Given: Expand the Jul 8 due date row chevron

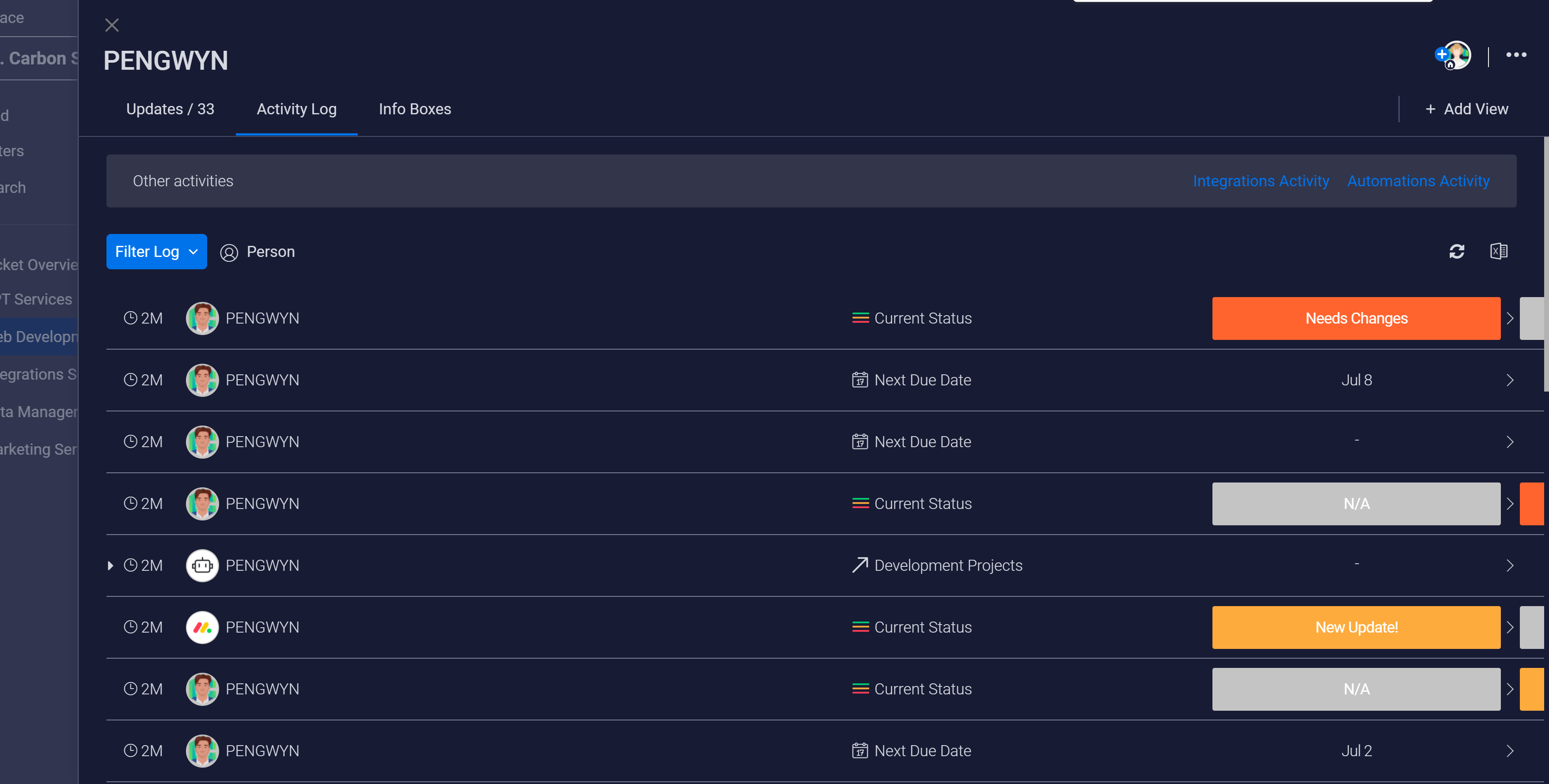Looking at the screenshot, I should tap(1510, 380).
